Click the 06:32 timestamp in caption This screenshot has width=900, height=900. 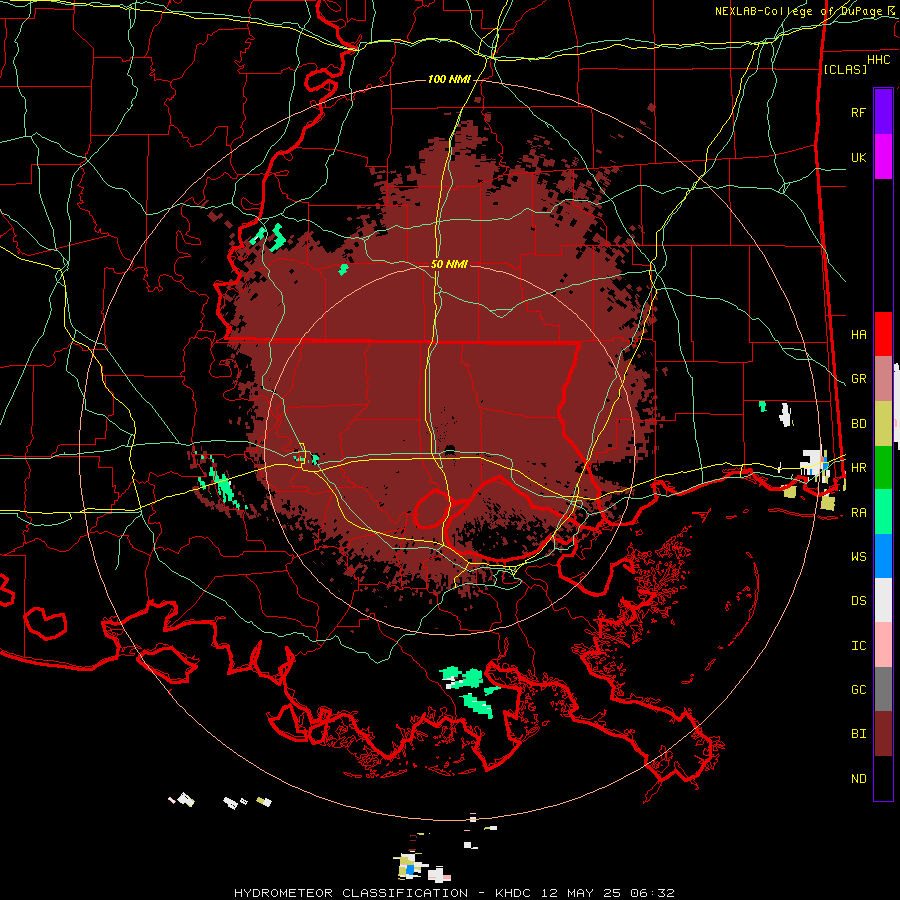pyautogui.click(x=652, y=893)
